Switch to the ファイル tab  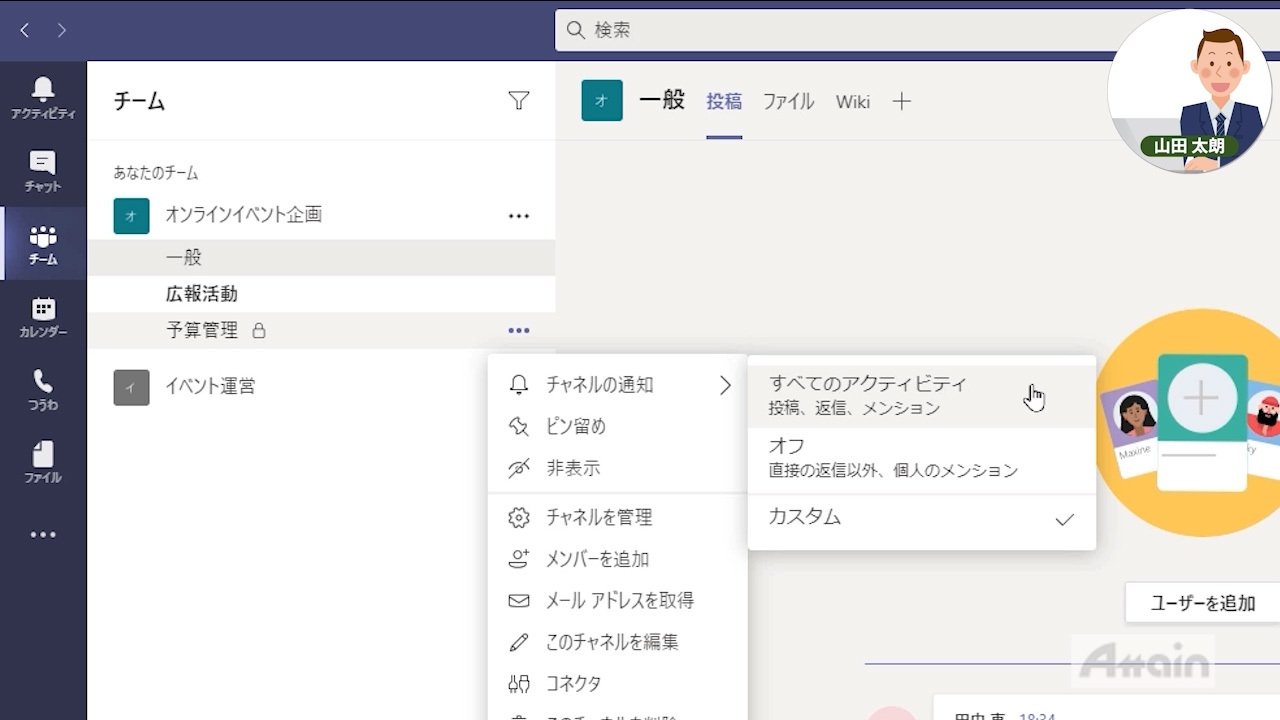[x=788, y=101]
